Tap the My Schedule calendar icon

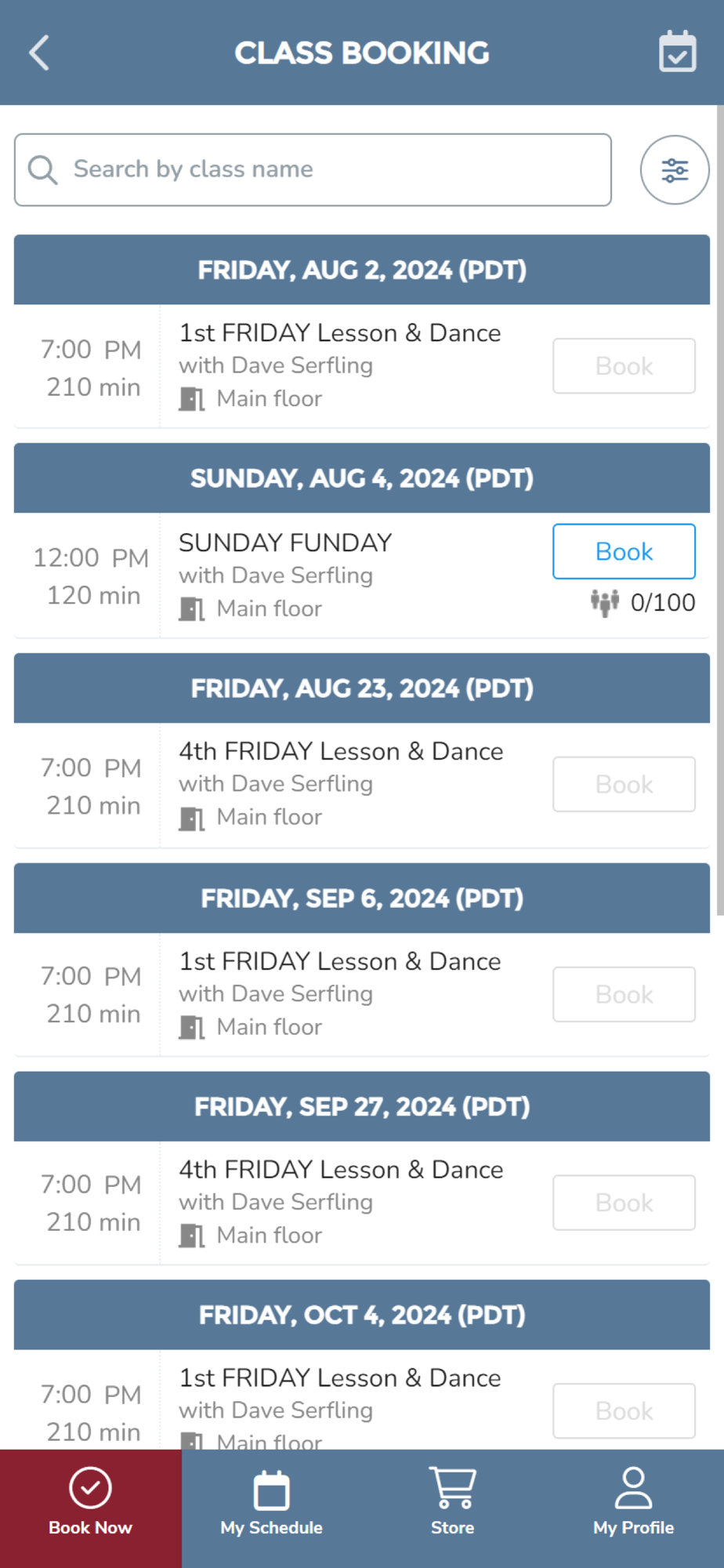tap(271, 1490)
